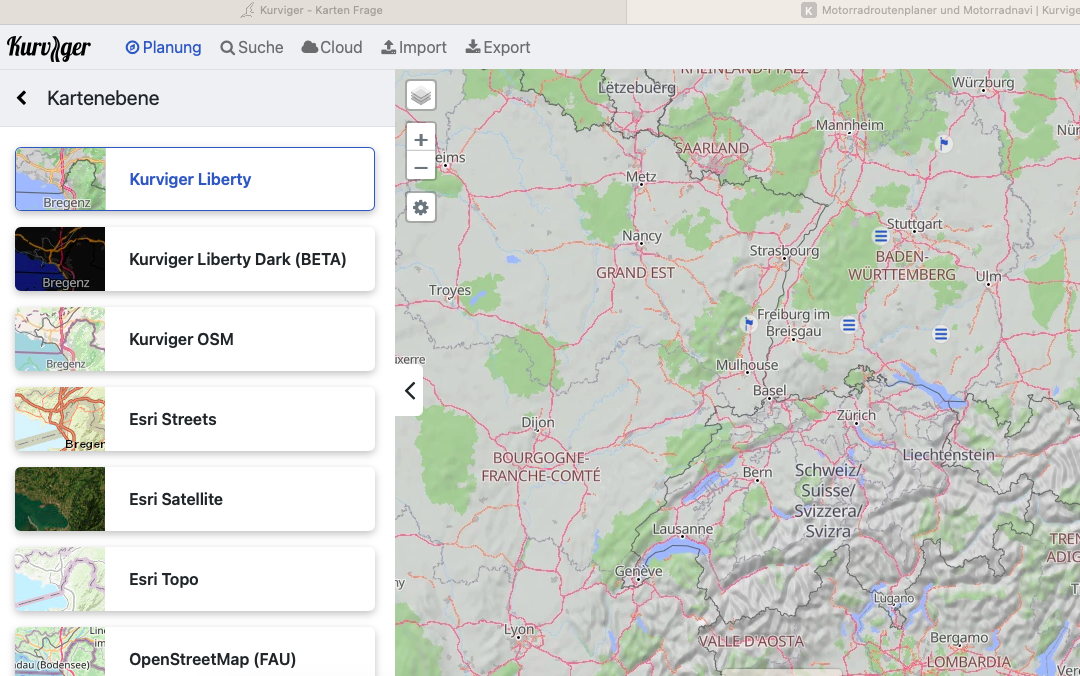Image resolution: width=1080 pixels, height=676 pixels.
Task: Click the Strasbourg city label
Action: pos(785,250)
